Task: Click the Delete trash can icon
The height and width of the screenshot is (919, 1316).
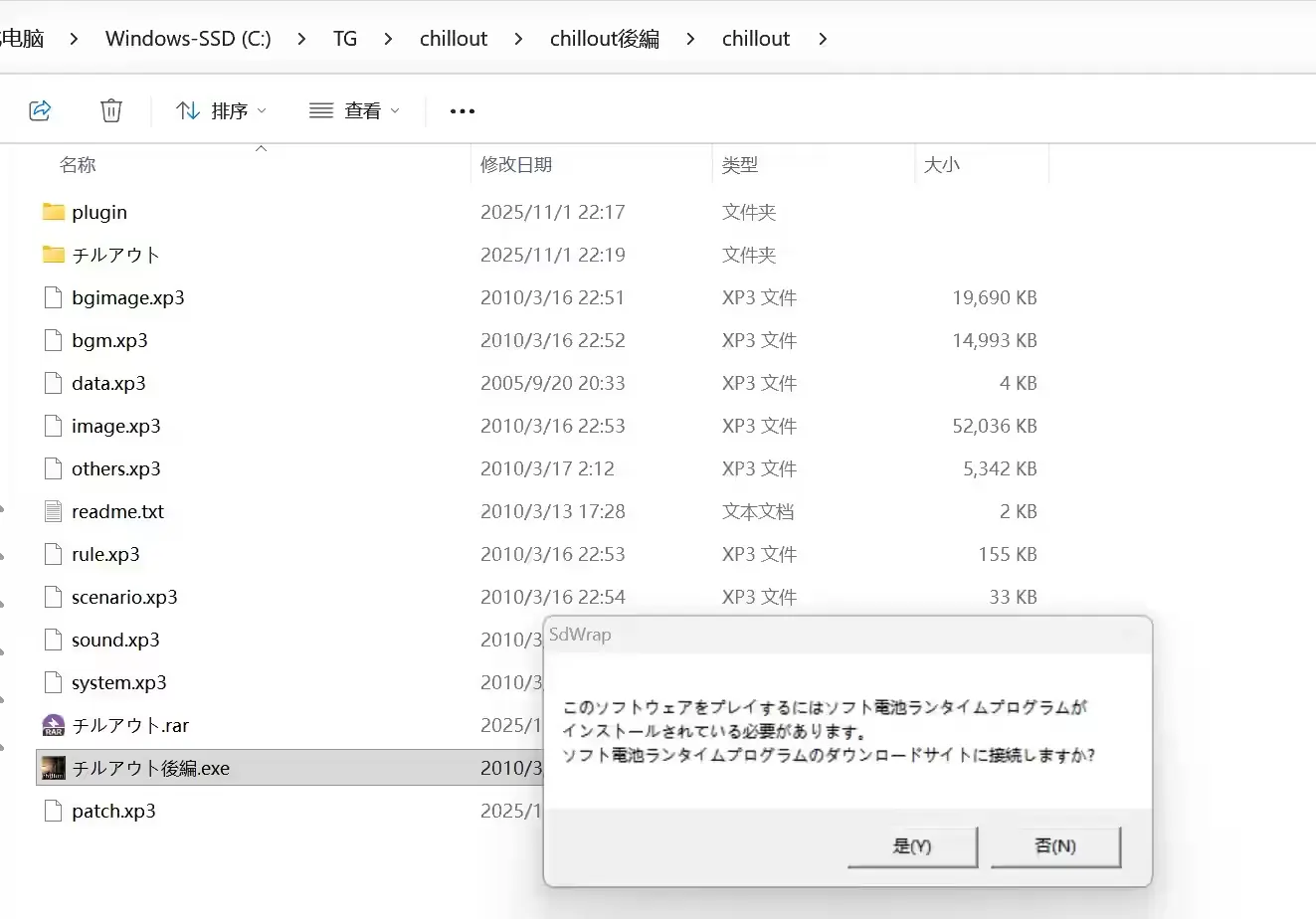Action: tap(111, 110)
